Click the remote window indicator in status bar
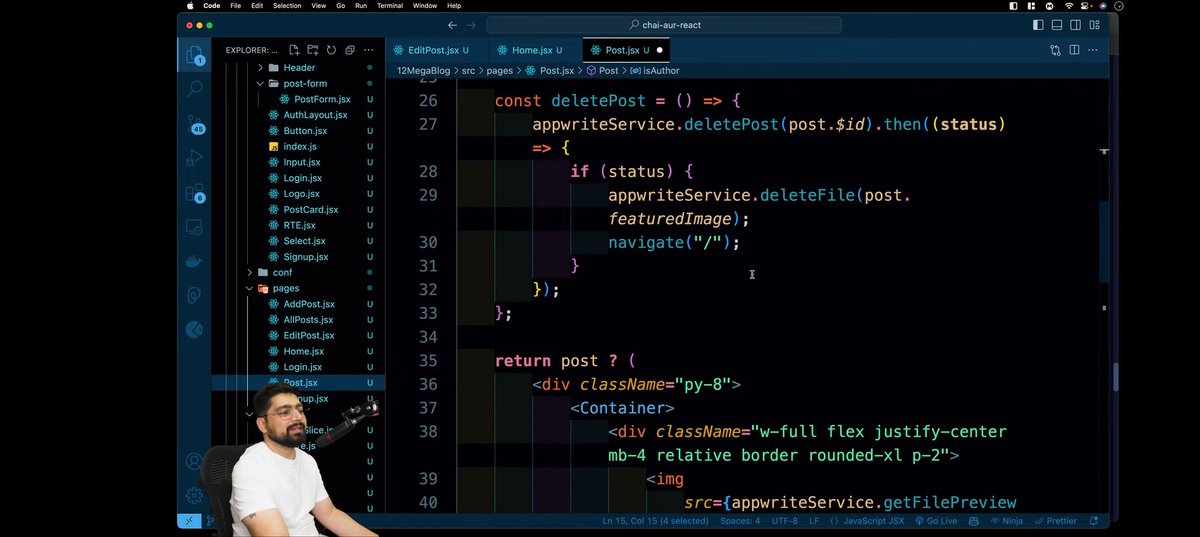 tap(191, 521)
